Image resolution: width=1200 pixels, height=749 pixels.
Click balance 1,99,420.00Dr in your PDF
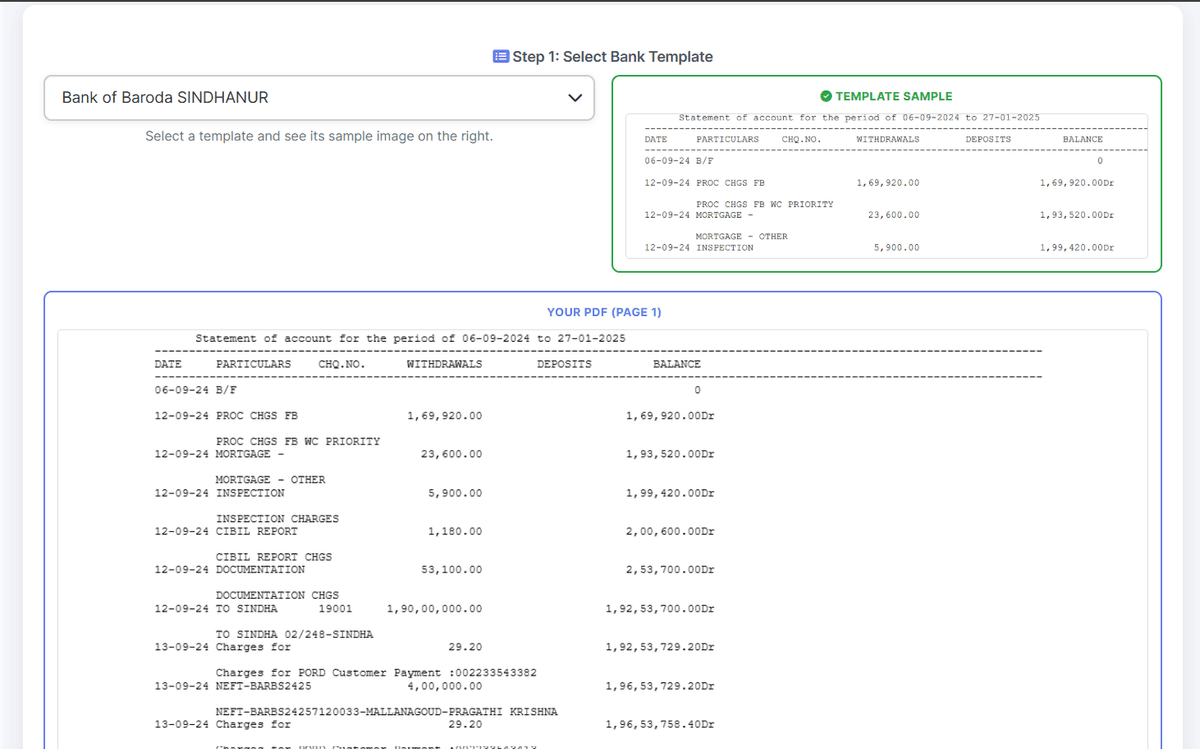click(x=670, y=493)
